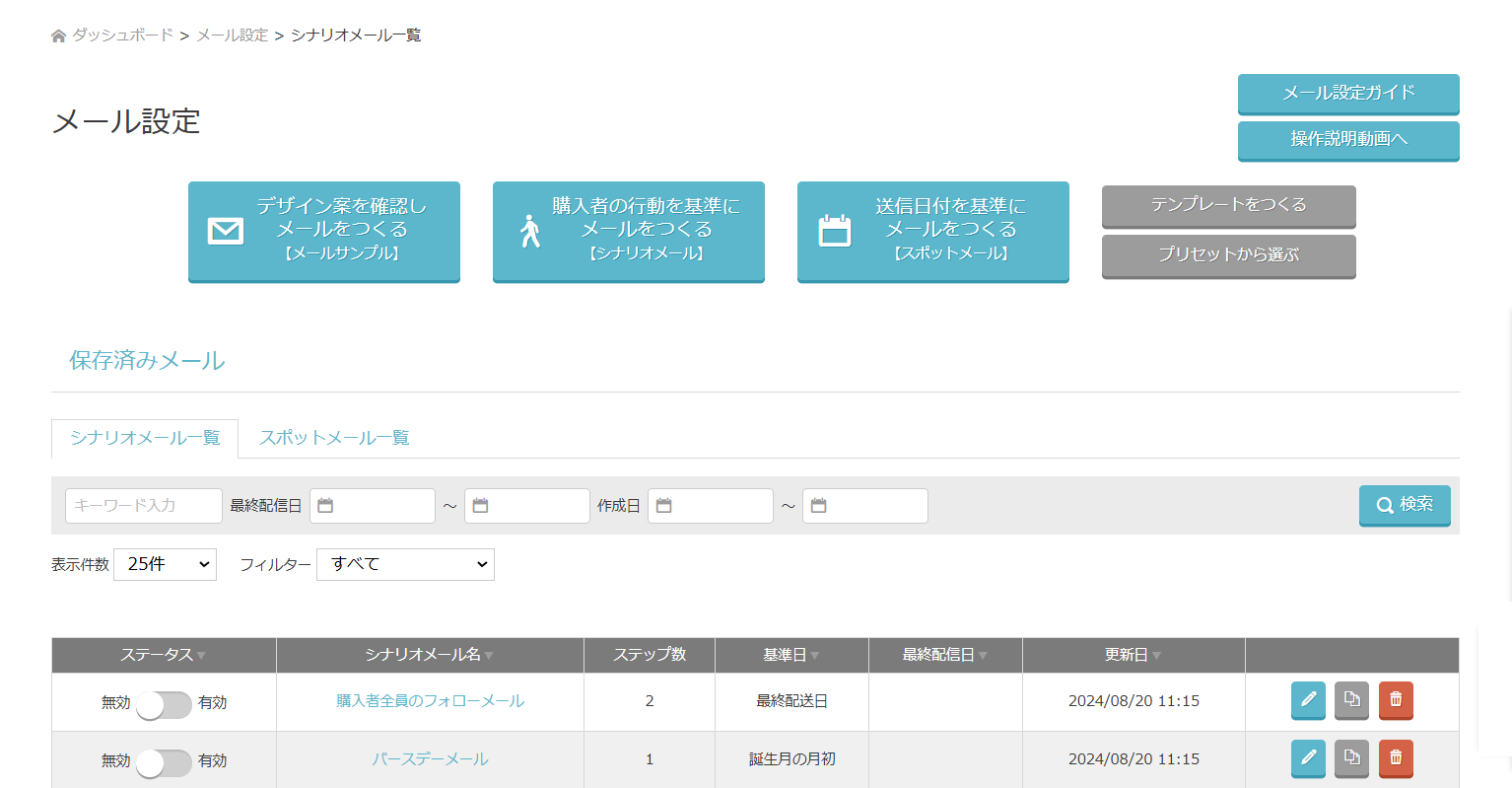Click the trash icon for バースデーメール
Viewport: 1512px width, 788px height.
coord(1396,758)
